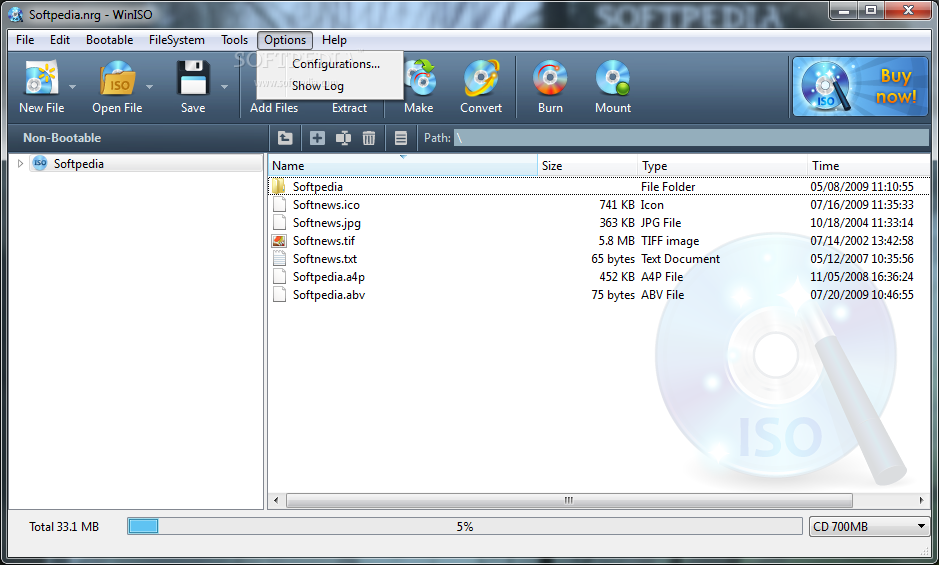Sort files by Time column header

pos(868,165)
